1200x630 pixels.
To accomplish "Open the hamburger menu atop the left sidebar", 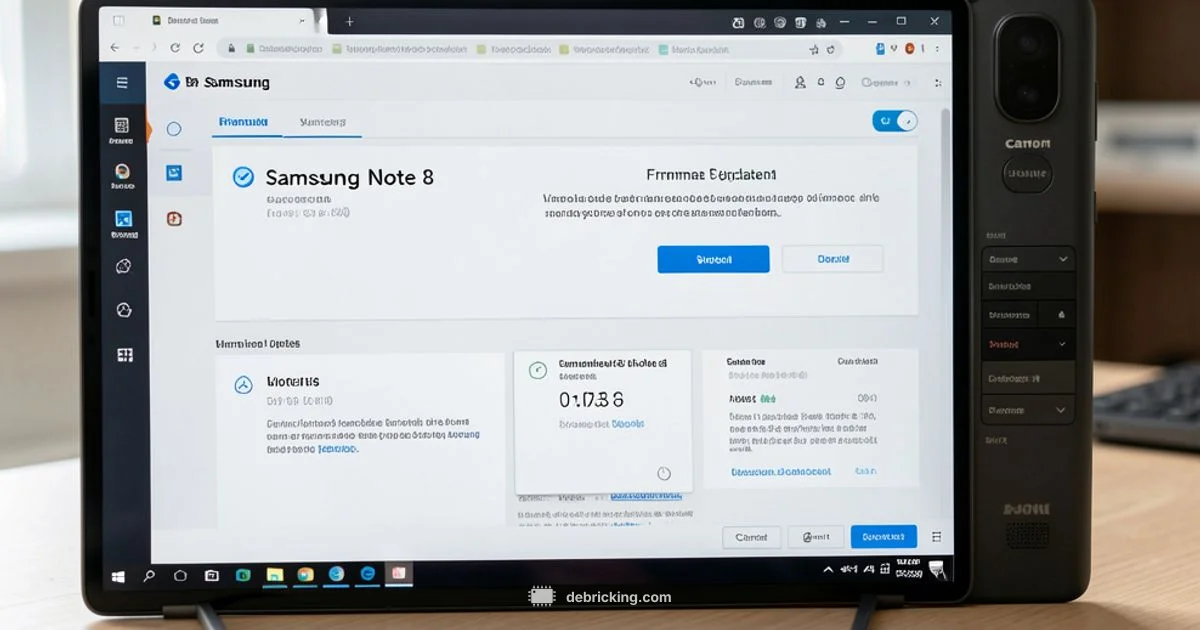I will 122,83.
